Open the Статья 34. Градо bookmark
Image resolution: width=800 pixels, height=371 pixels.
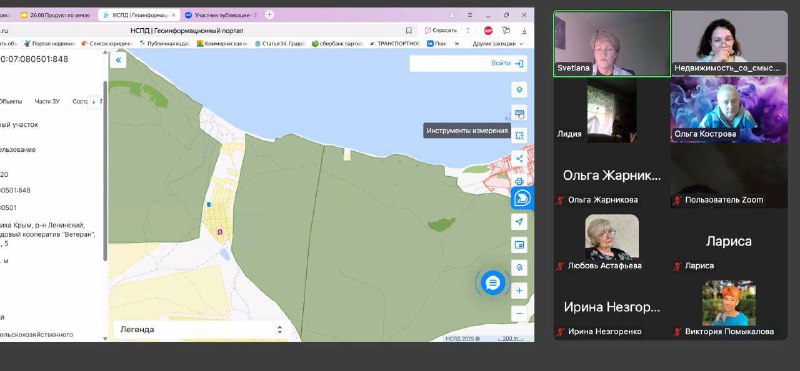(280, 44)
